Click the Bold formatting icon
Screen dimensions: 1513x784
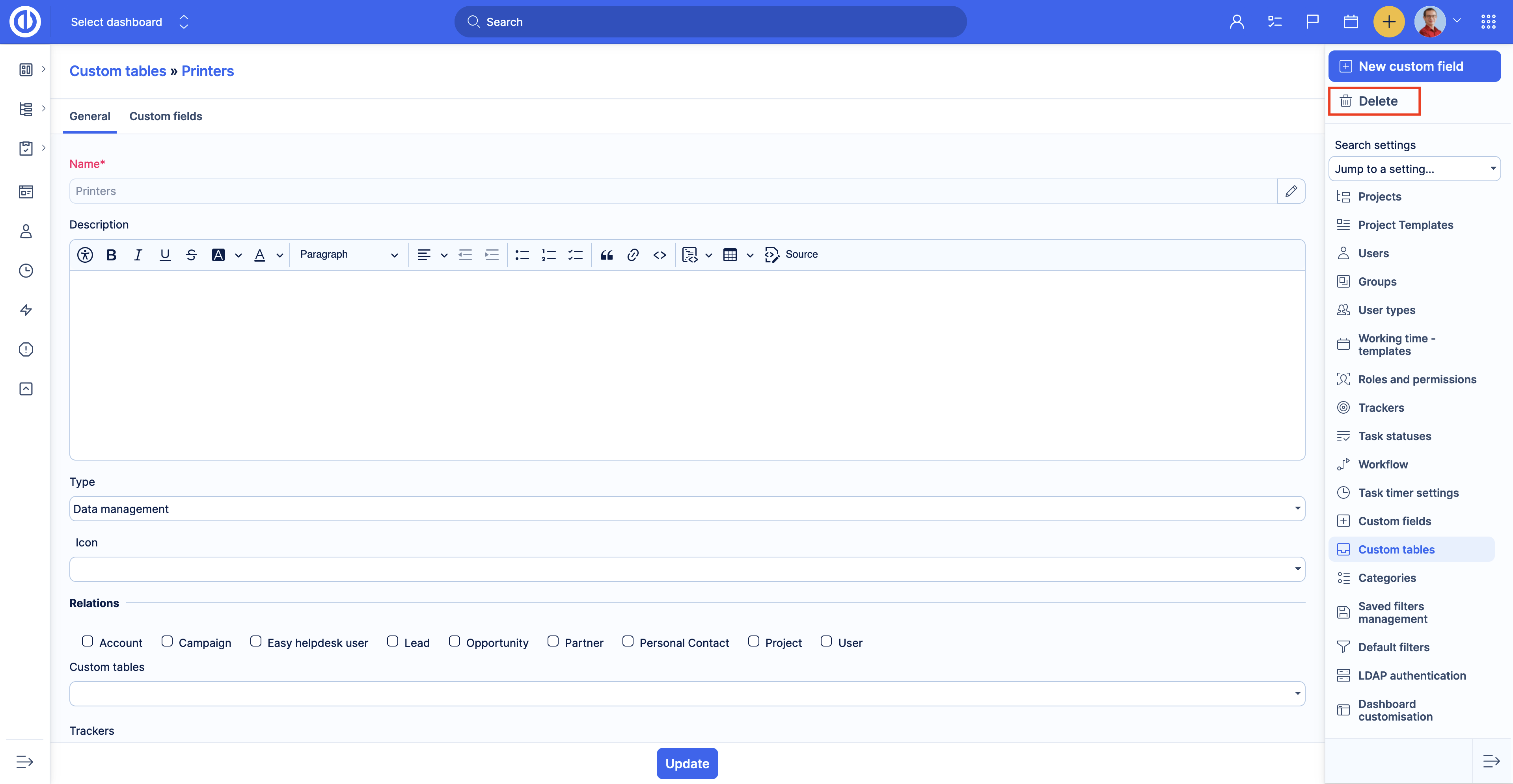point(111,255)
